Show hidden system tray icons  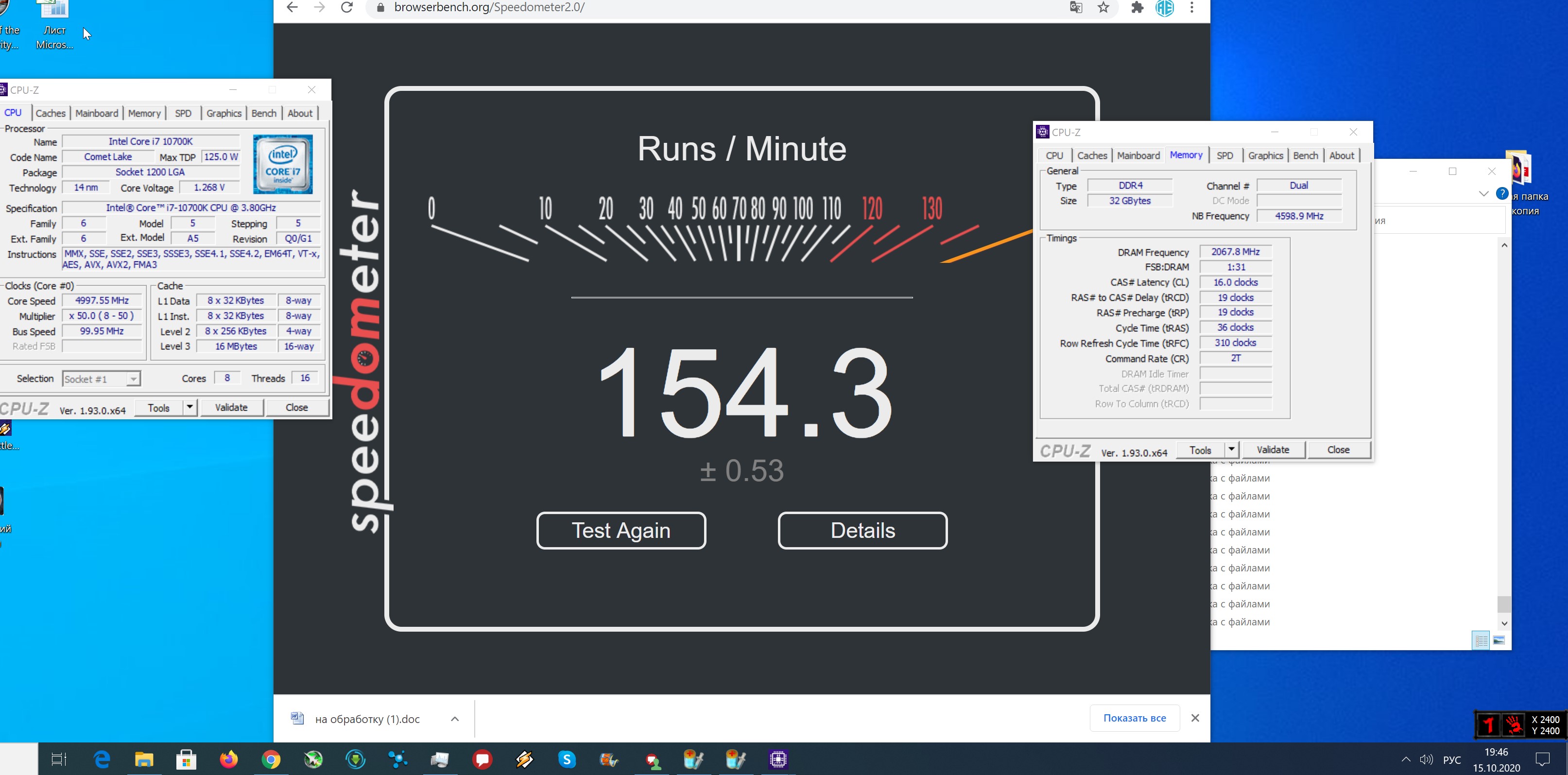point(1406,759)
